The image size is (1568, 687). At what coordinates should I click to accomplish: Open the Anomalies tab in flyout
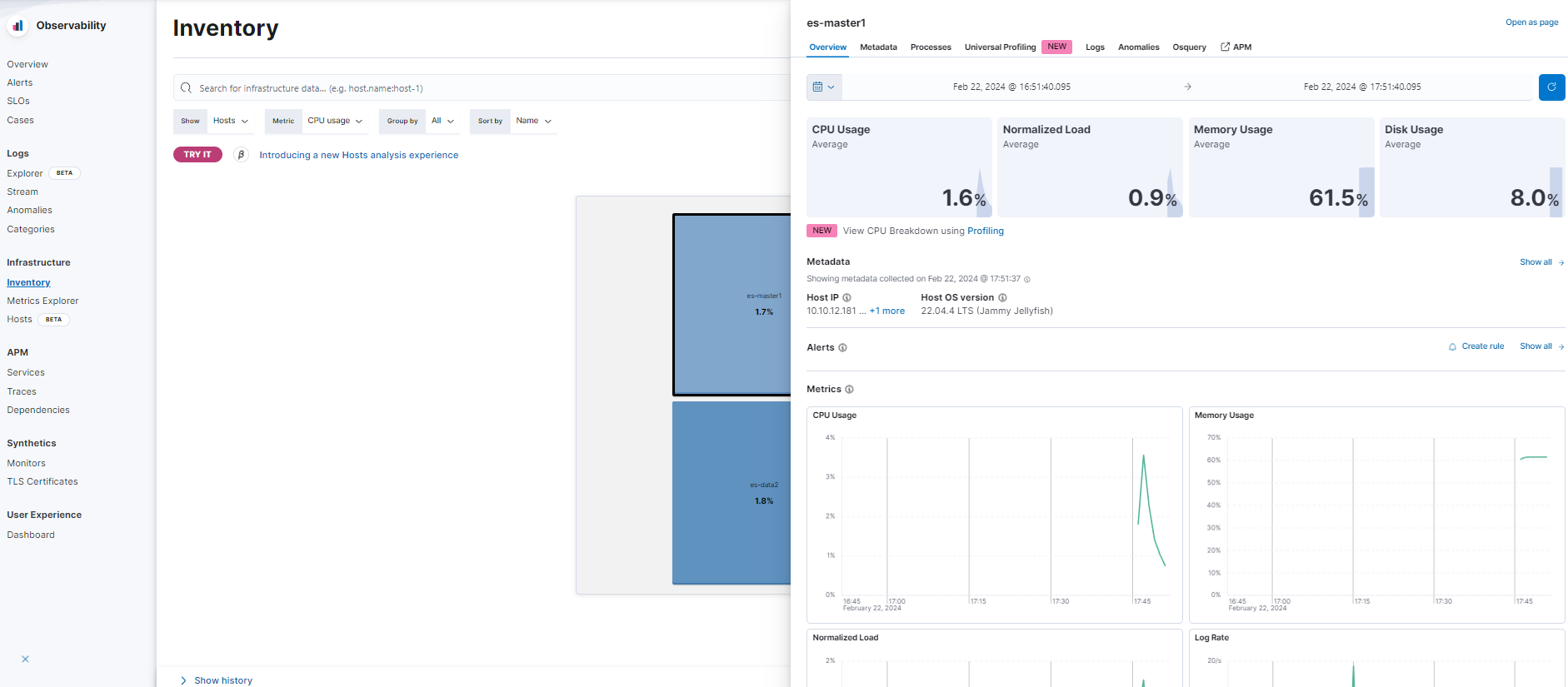click(1138, 47)
